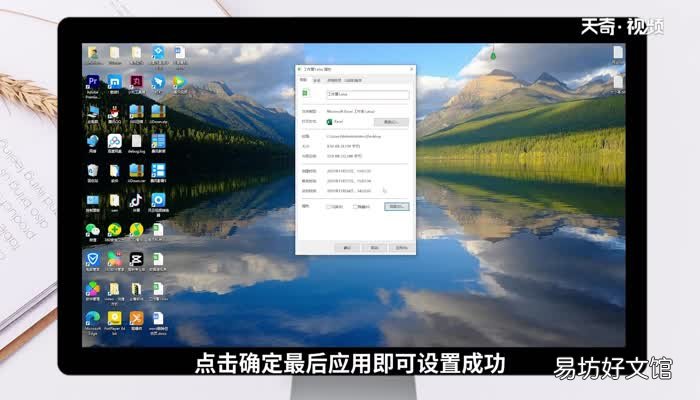Open the user profile folder with person icon
Viewport: 700px width, 400px height.
point(93,55)
